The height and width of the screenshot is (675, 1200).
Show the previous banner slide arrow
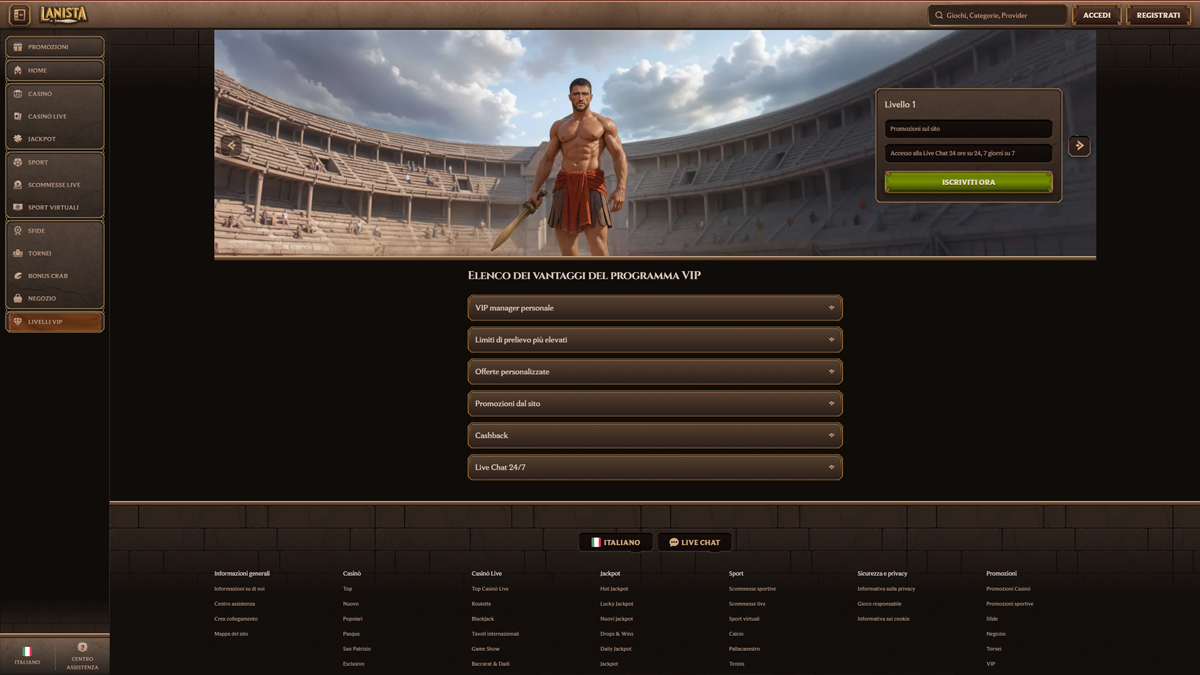click(x=232, y=146)
